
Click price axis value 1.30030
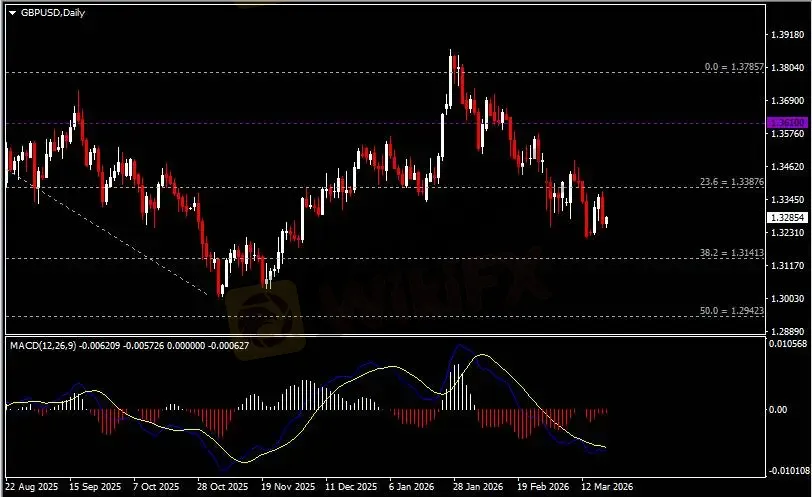pyautogui.click(x=788, y=299)
